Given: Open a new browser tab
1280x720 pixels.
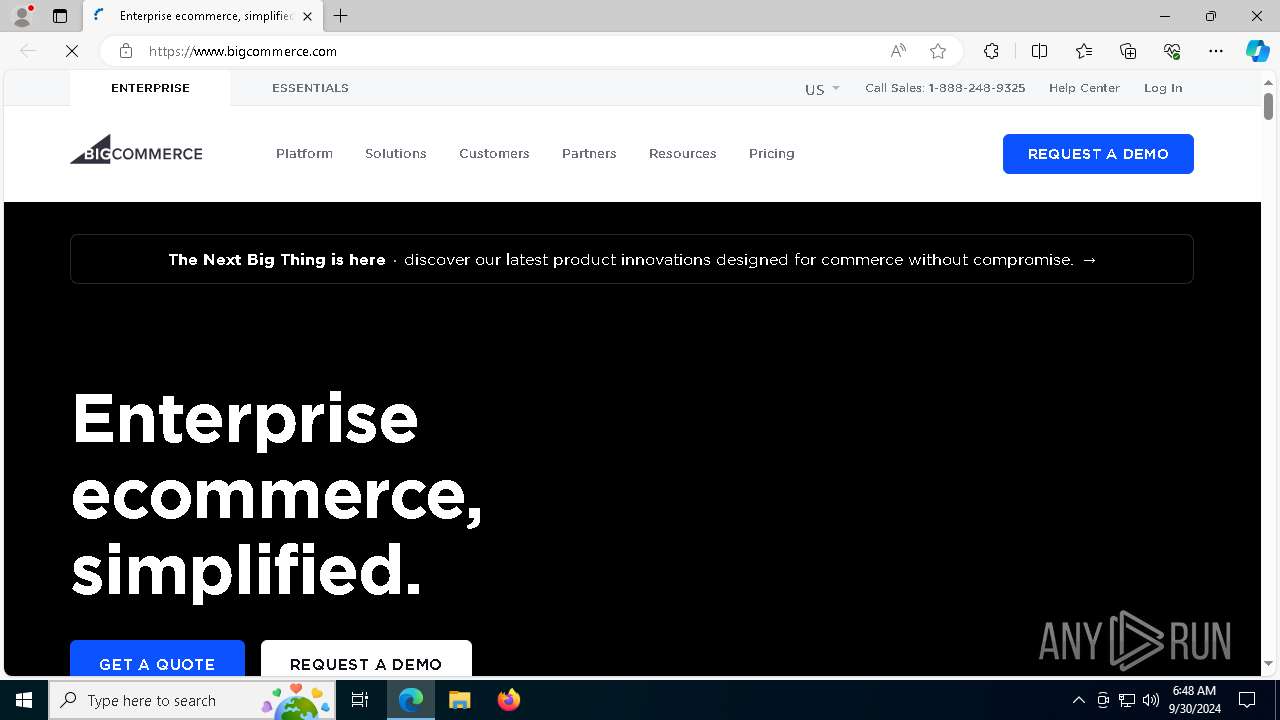Looking at the screenshot, I should [341, 16].
